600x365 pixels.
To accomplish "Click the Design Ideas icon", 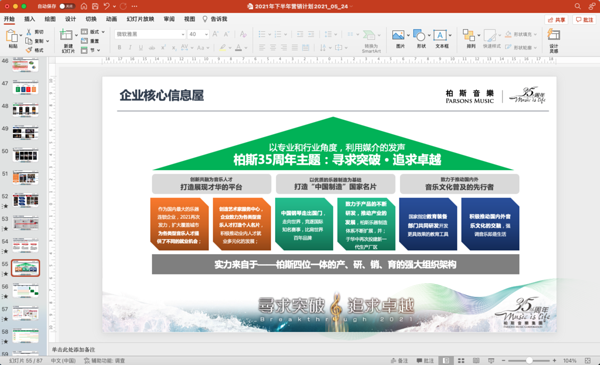I will 553,35.
